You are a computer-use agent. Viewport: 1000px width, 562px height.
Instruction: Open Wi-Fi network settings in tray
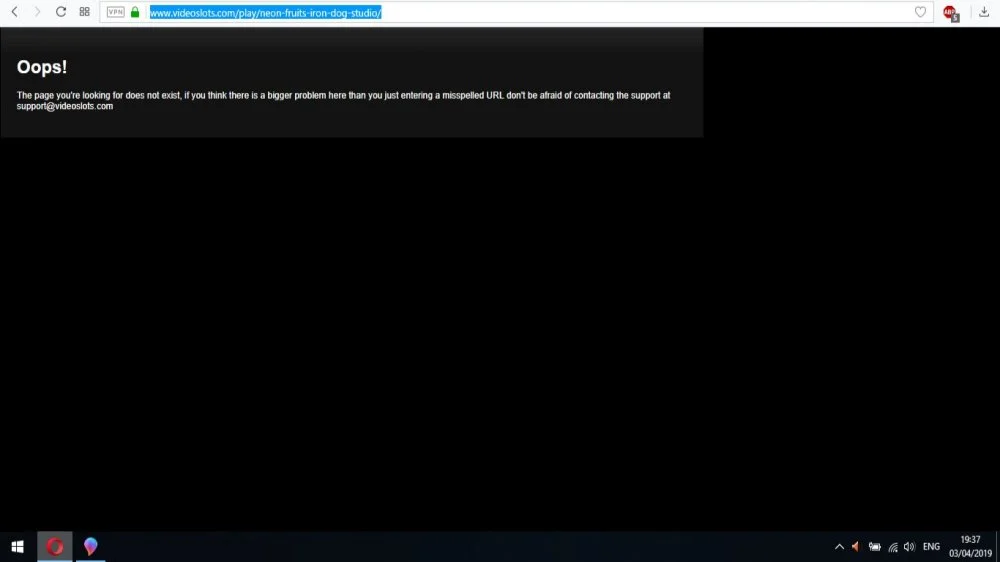[893, 547]
